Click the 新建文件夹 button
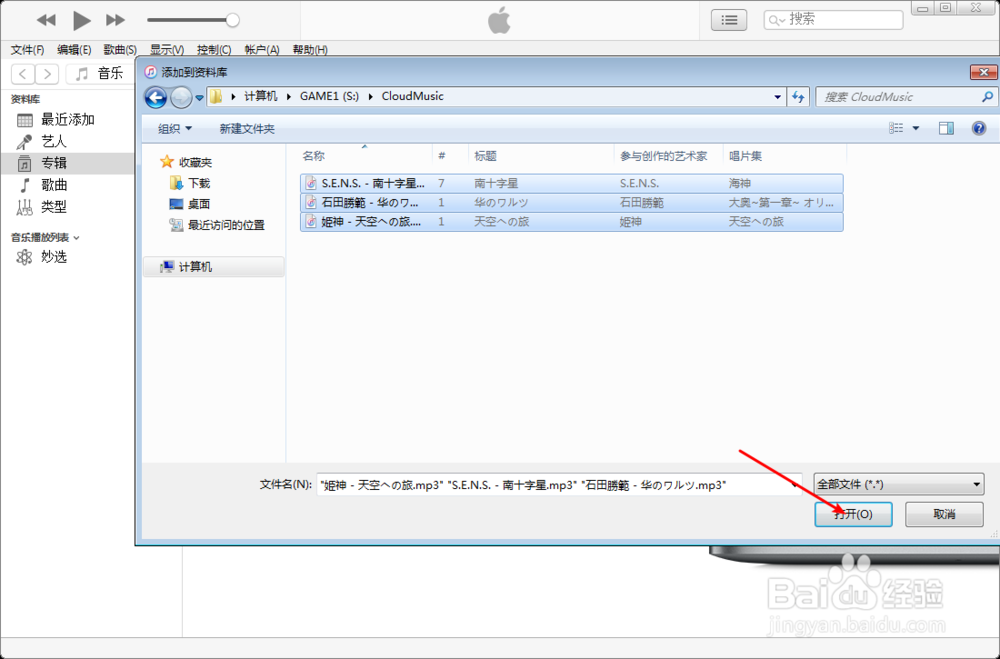This screenshot has width=1000, height=659. 247,129
